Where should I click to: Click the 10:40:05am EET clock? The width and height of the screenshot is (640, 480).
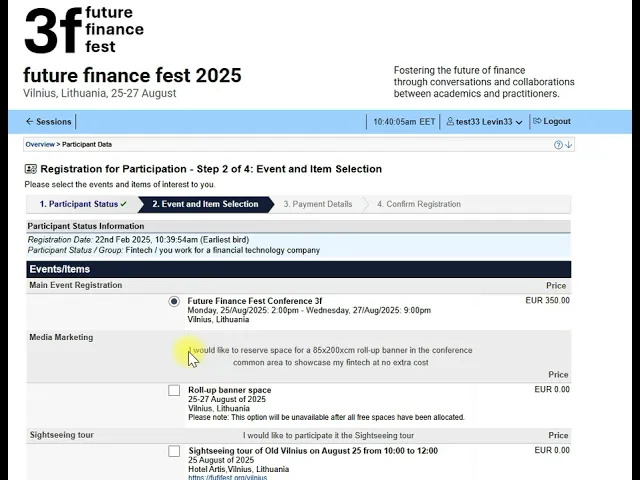pos(404,122)
